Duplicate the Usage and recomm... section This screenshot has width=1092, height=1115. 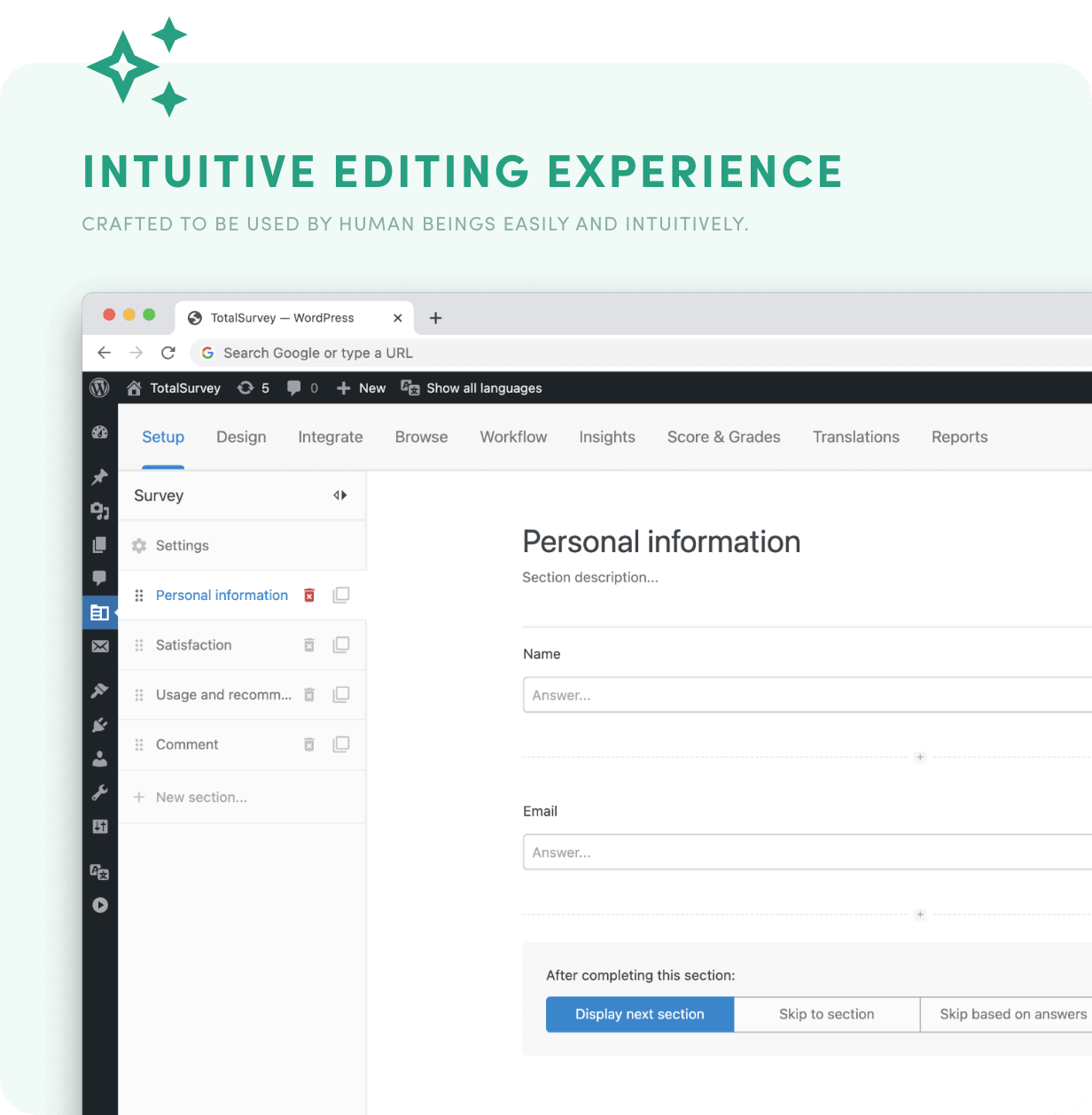click(x=341, y=695)
